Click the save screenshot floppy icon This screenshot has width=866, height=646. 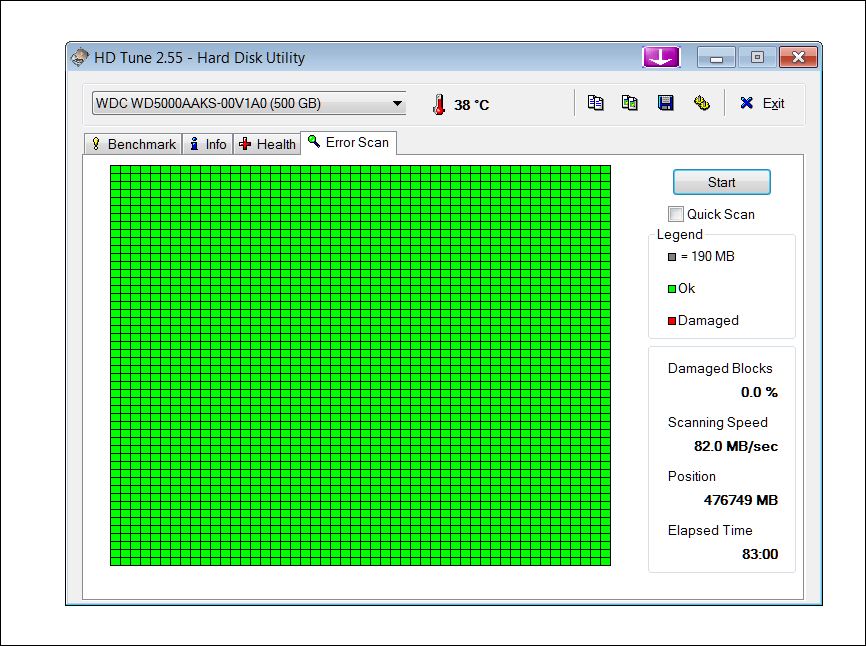tap(666, 103)
